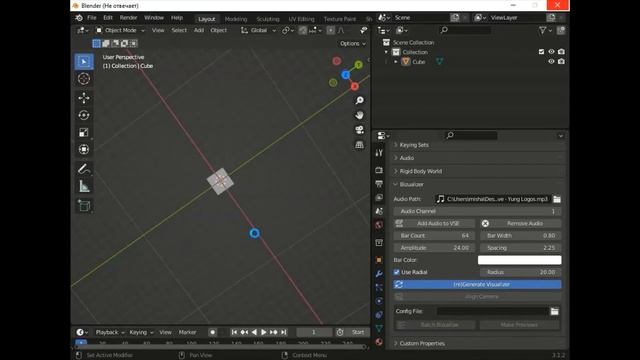The width and height of the screenshot is (640, 360).
Task: Open the Material properties tab
Action: click(x=379, y=342)
